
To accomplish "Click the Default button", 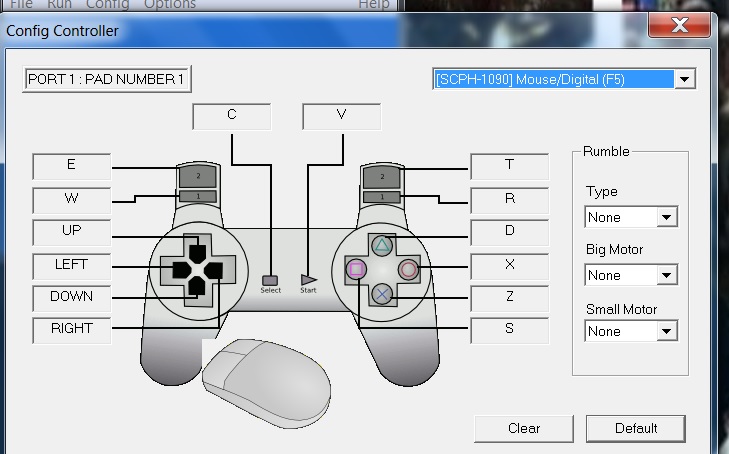I will click(x=636, y=428).
